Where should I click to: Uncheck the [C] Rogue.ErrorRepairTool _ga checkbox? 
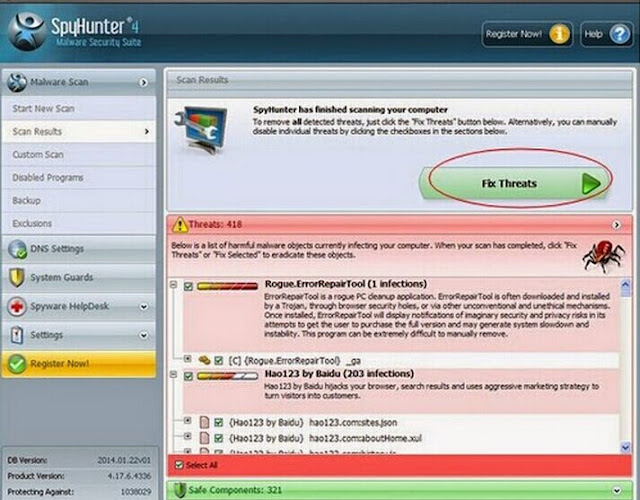pos(219,361)
